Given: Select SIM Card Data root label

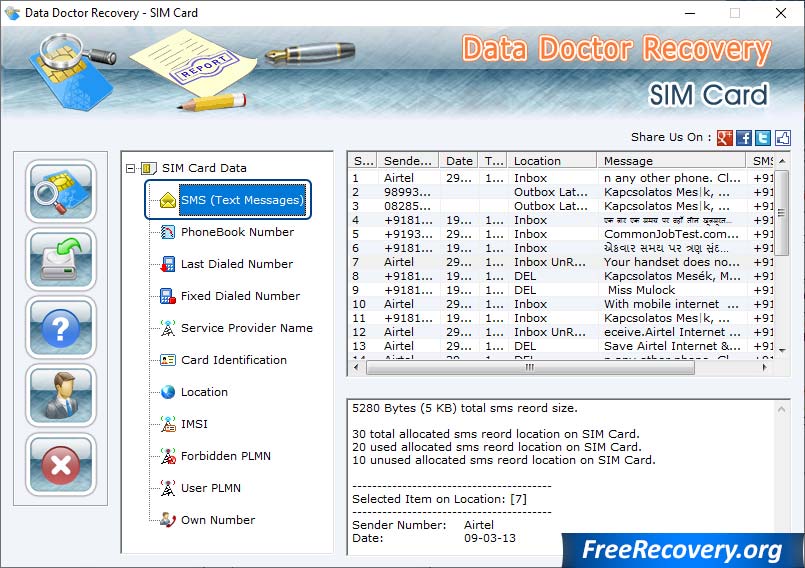Looking at the screenshot, I should coord(204,168).
